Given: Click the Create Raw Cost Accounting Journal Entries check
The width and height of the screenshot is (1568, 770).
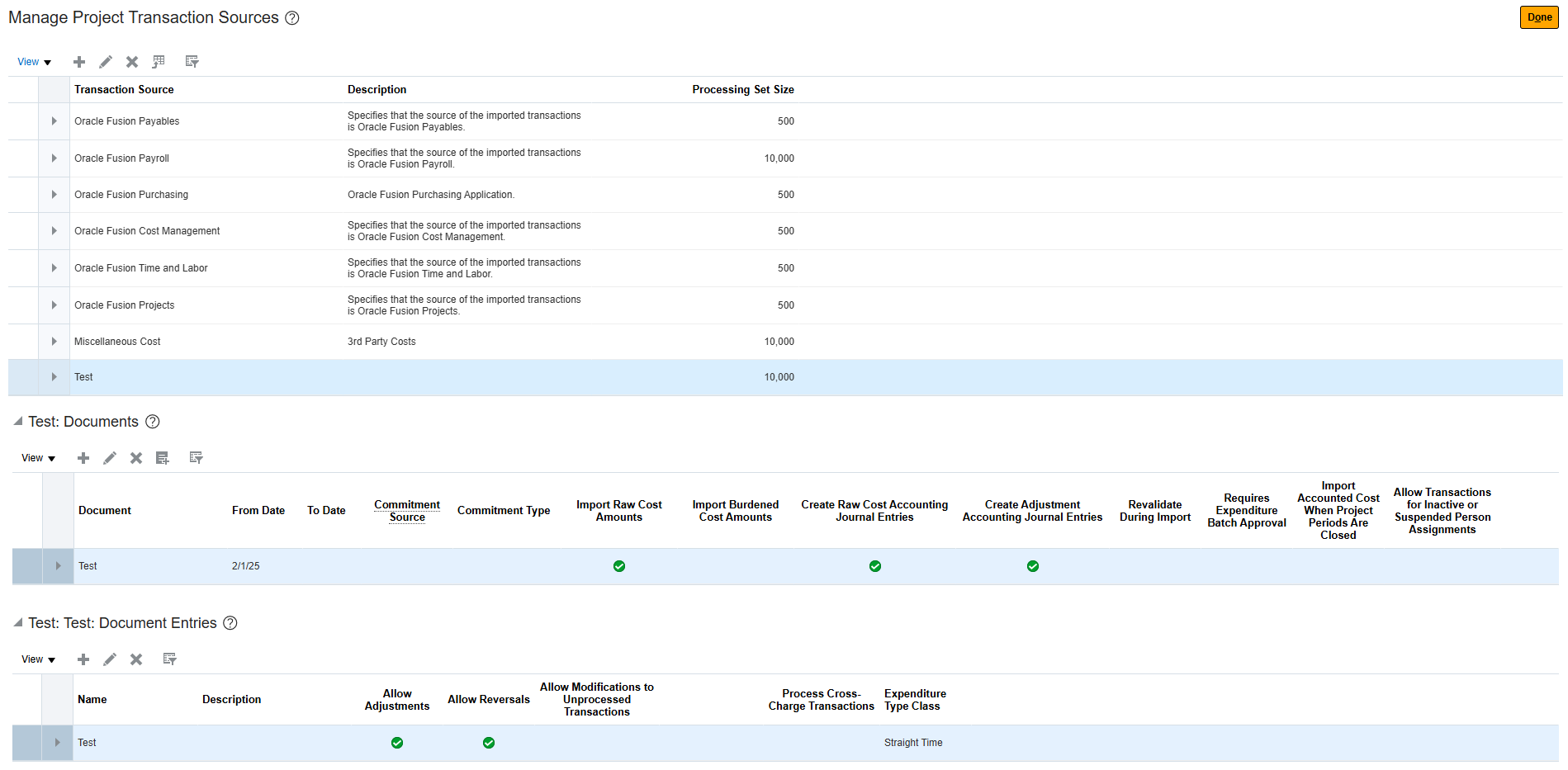Looking at the screenshot, I should (x=875, y=566).
